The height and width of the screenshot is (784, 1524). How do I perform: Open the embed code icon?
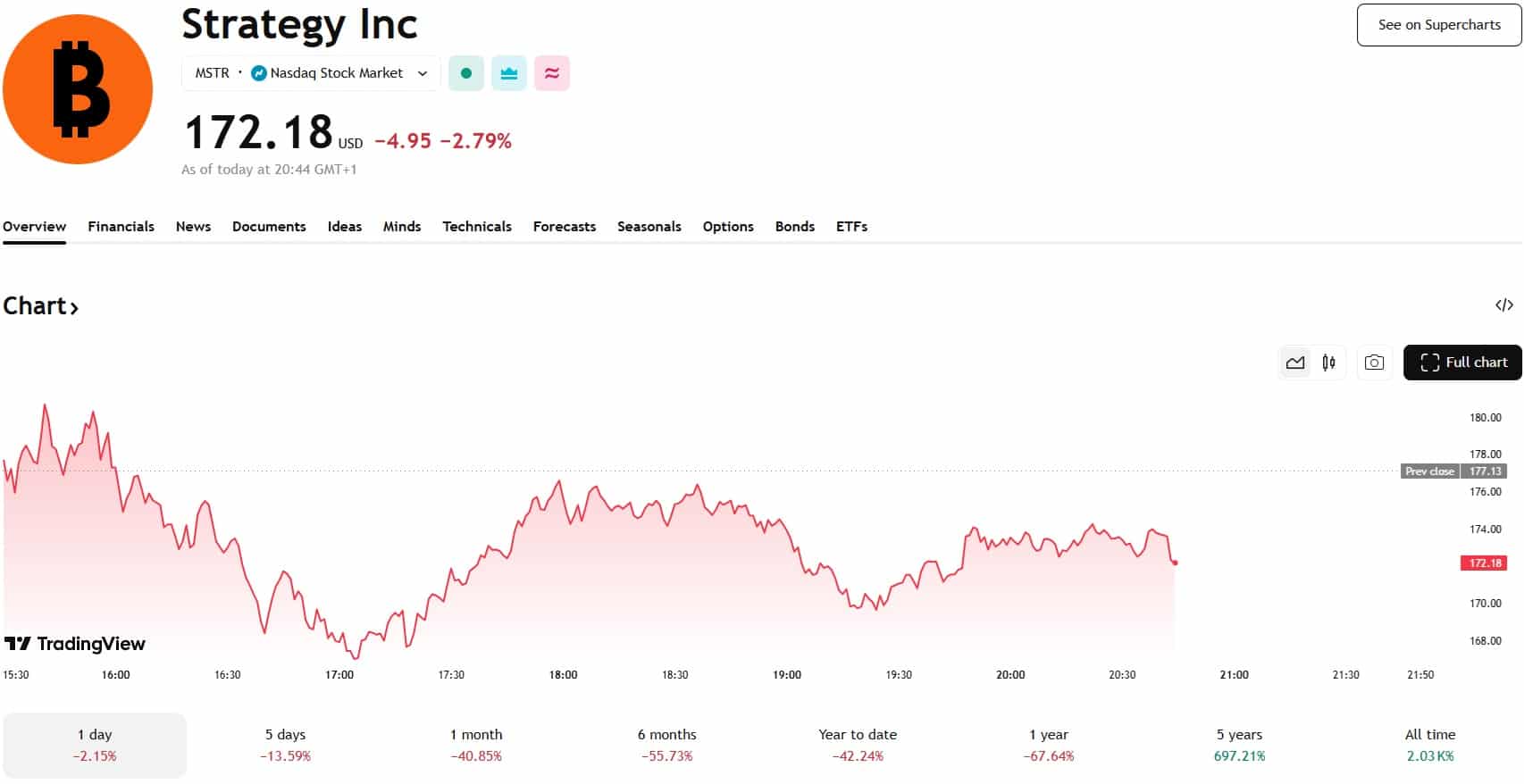click(1504, 305)
